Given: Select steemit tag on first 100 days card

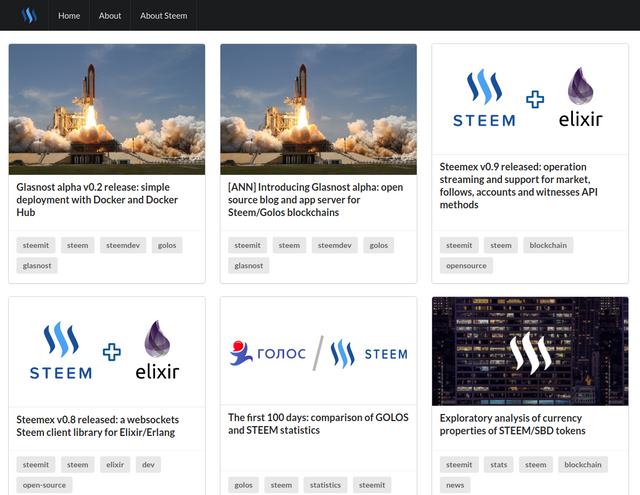Looking at the screenshot, I should point(372,485).
